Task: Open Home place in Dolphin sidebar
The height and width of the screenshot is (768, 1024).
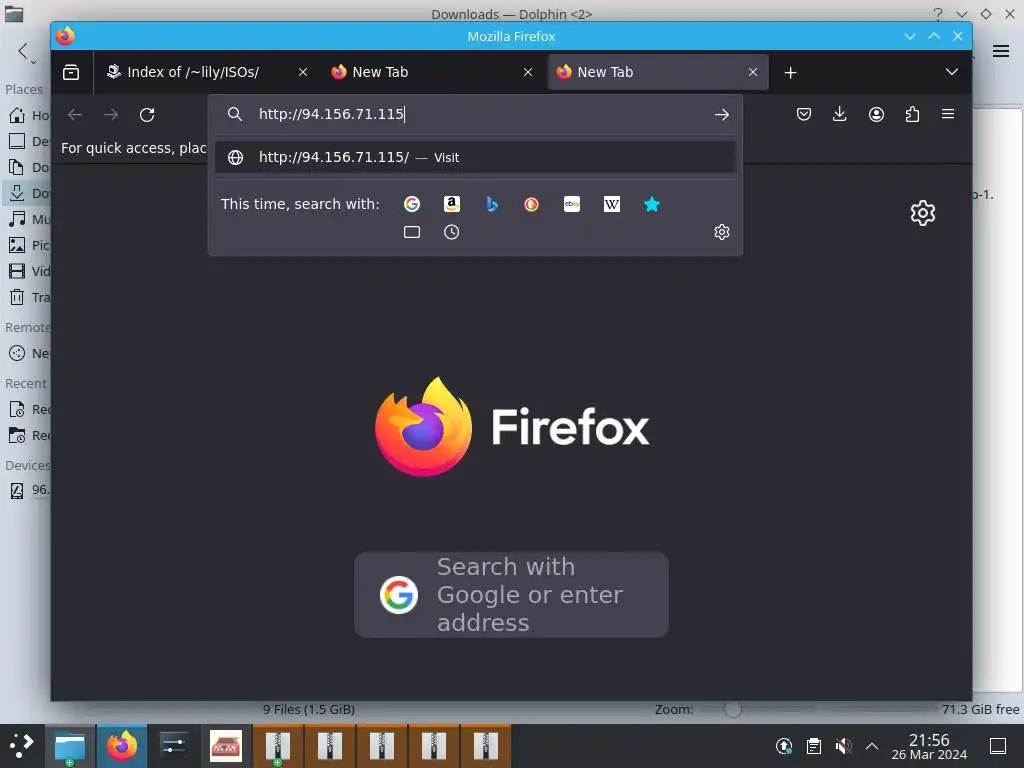Action: (29, 116)
